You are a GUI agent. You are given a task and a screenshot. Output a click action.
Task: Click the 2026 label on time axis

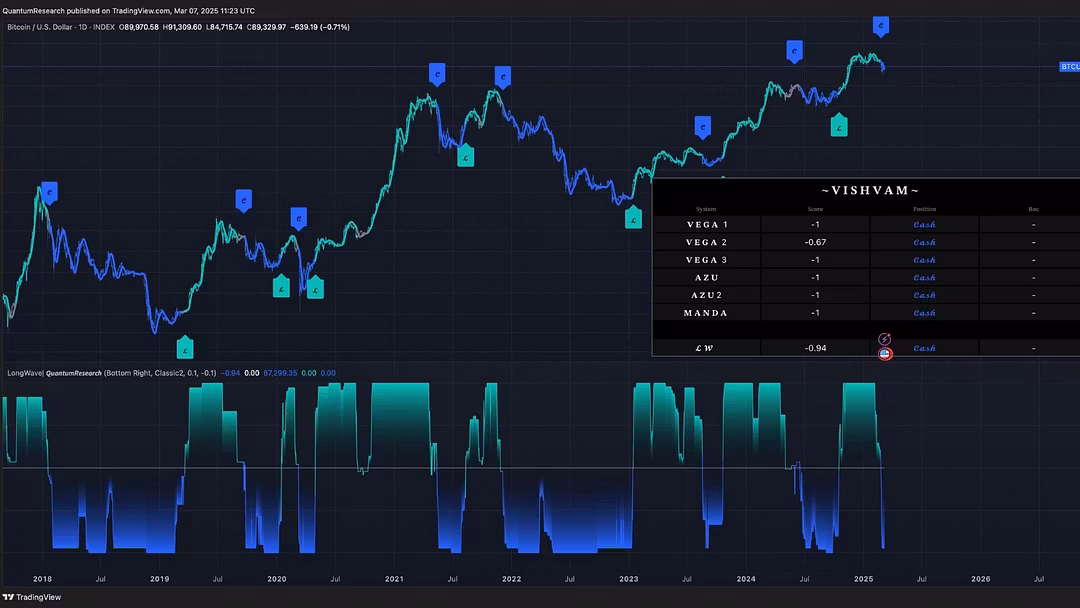click(x=981, y=579)
